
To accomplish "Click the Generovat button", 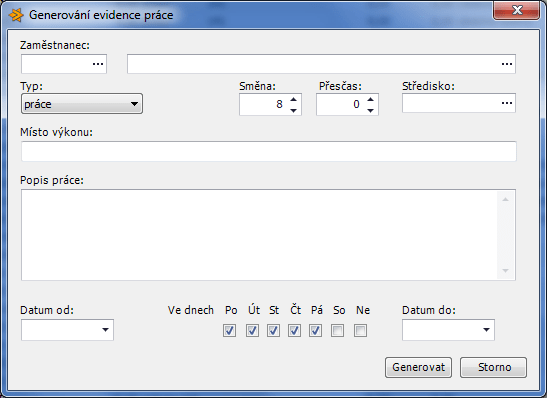I will pyautogui.click(x=418, y=367).
